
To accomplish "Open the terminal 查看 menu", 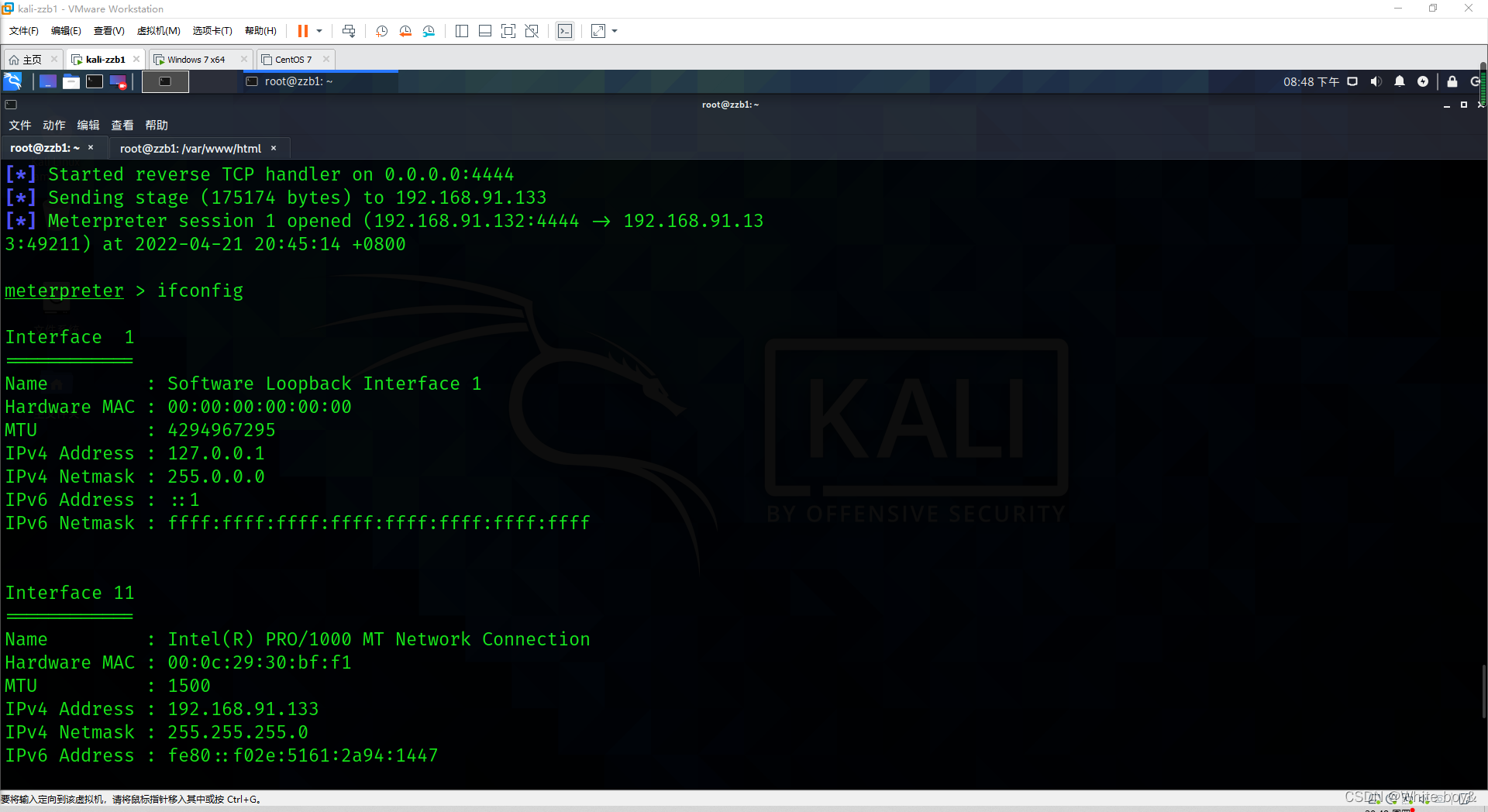I will point(122,125).
